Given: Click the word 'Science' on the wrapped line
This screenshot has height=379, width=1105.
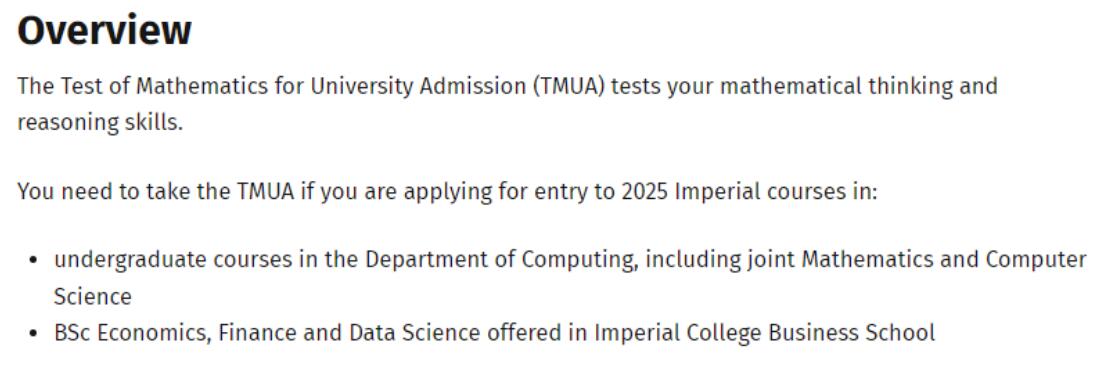Looking at the screenshot, I should 92,297.
